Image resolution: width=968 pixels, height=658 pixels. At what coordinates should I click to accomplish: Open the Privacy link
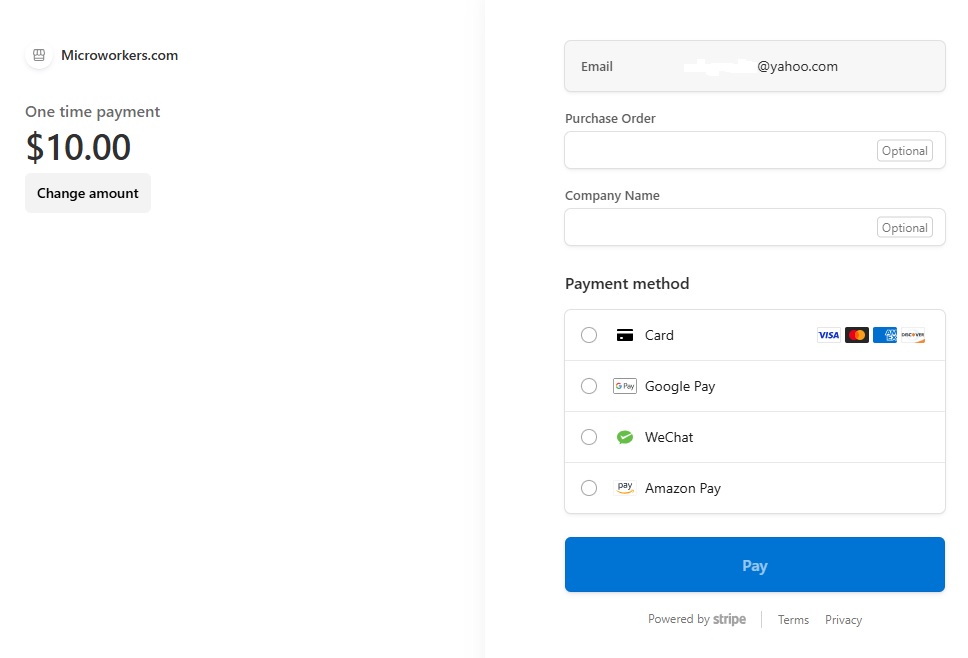click(x=843, y=620)
